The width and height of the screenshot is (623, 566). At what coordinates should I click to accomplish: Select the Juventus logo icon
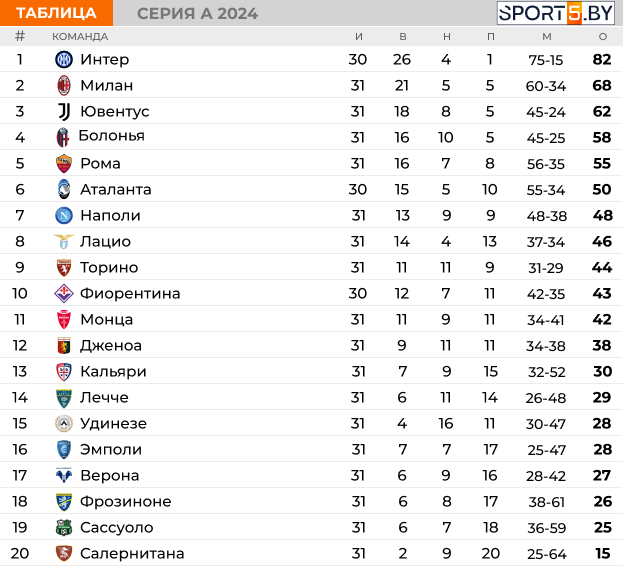[x=64, y=112]
